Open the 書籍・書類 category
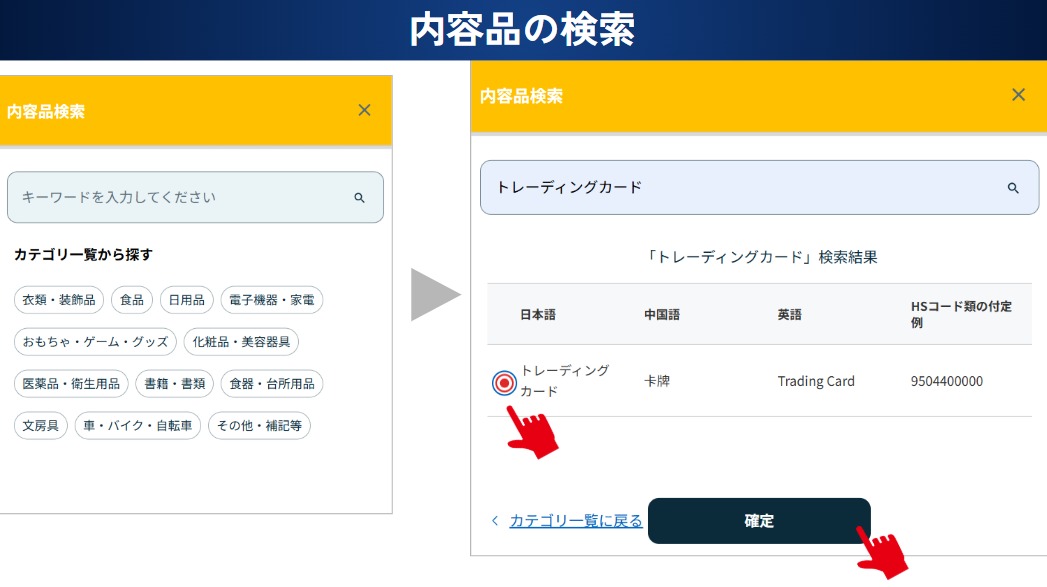1047x587 pixels. (x=175, y=384)
